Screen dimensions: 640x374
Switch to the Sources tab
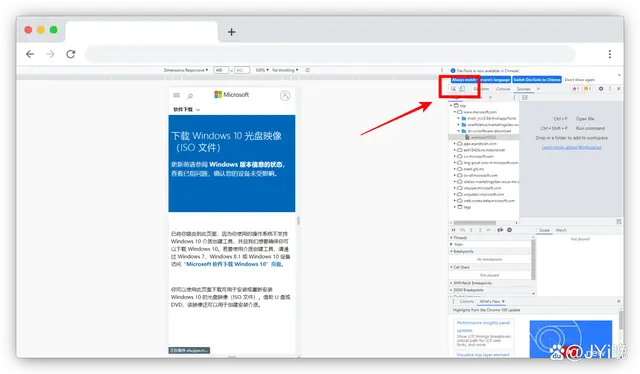pos(523,89)
